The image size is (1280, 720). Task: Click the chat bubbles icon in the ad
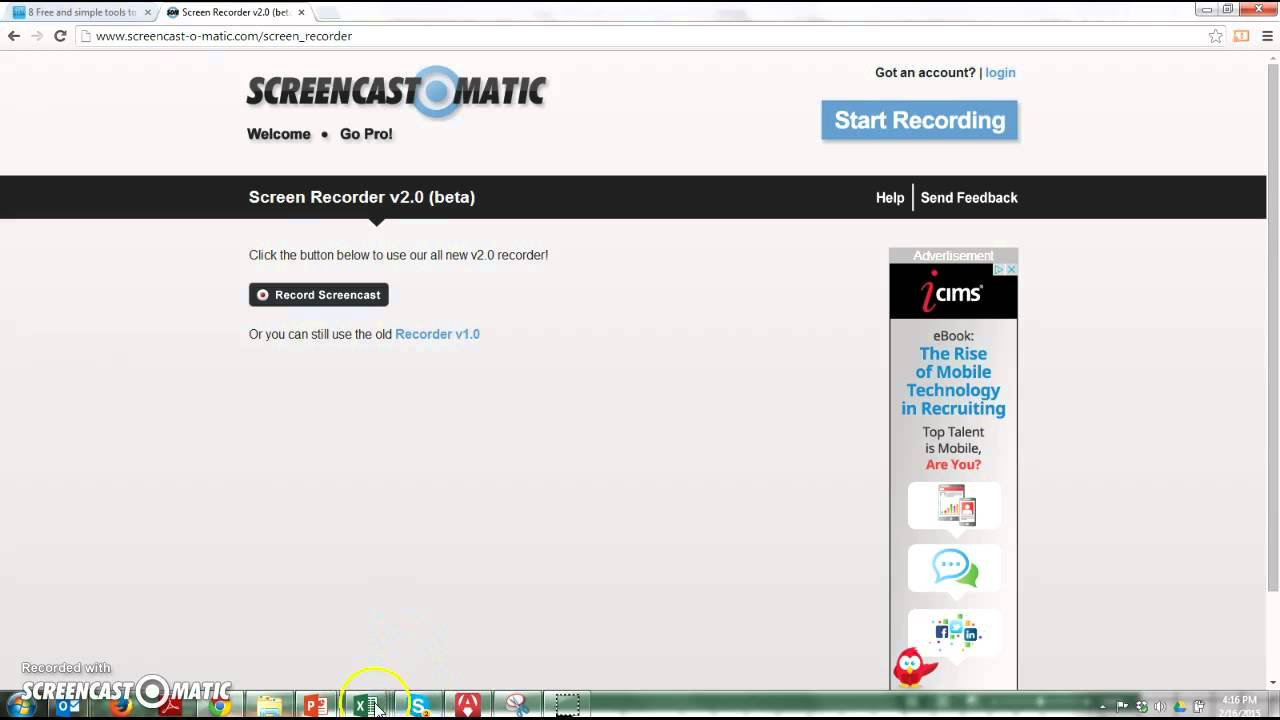click(x=954, y=568)
